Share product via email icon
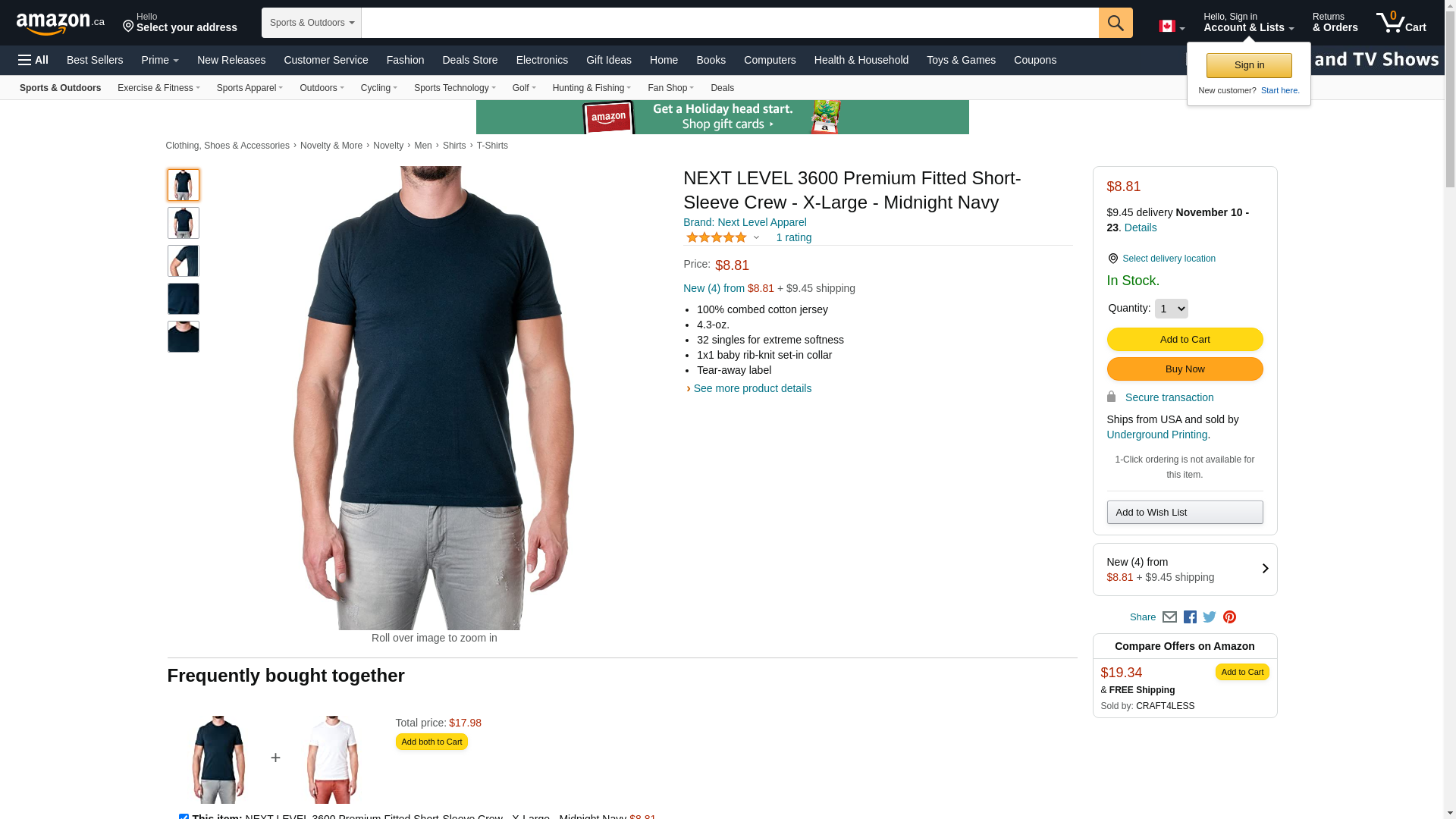 1169,617
